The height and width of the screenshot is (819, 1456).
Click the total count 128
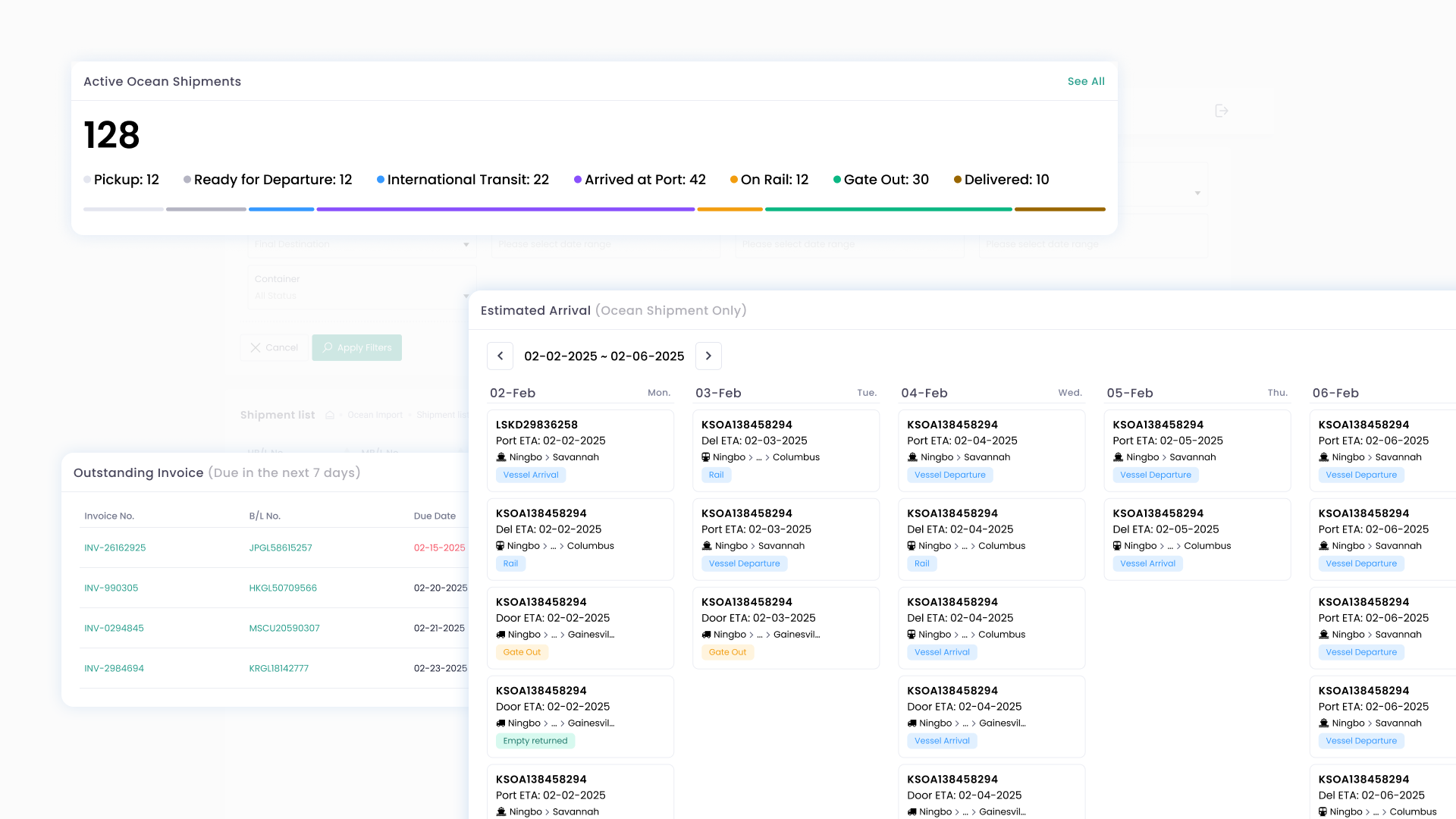(111, 135)
